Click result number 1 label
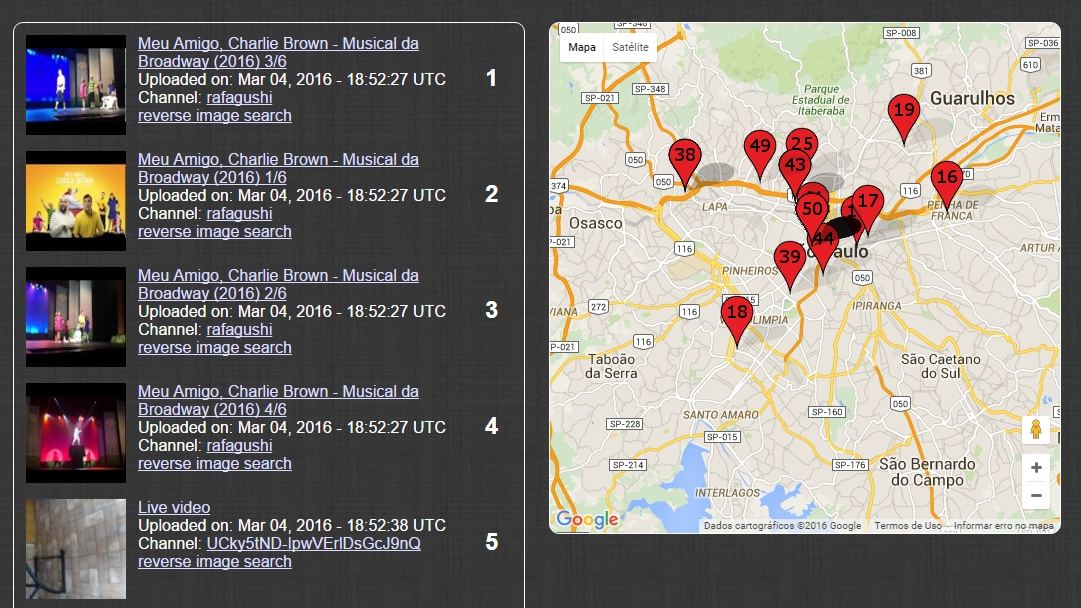 click(x=491, y=78)
